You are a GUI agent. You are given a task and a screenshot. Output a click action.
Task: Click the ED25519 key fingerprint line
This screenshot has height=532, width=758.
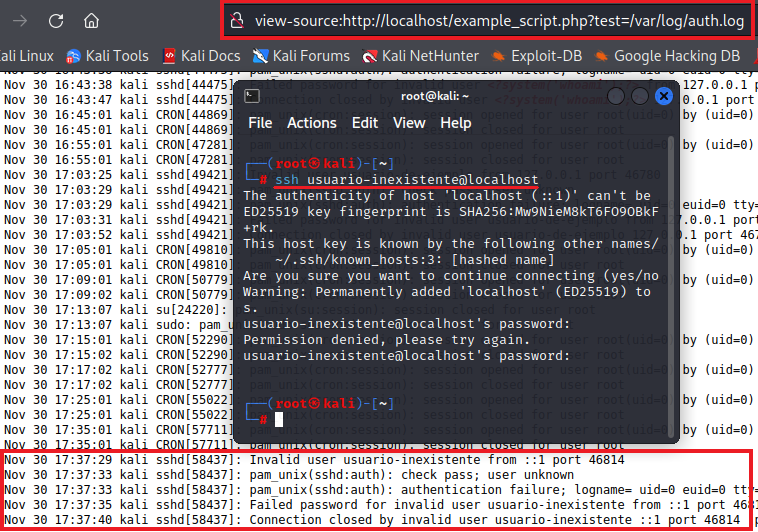[451, 211]
